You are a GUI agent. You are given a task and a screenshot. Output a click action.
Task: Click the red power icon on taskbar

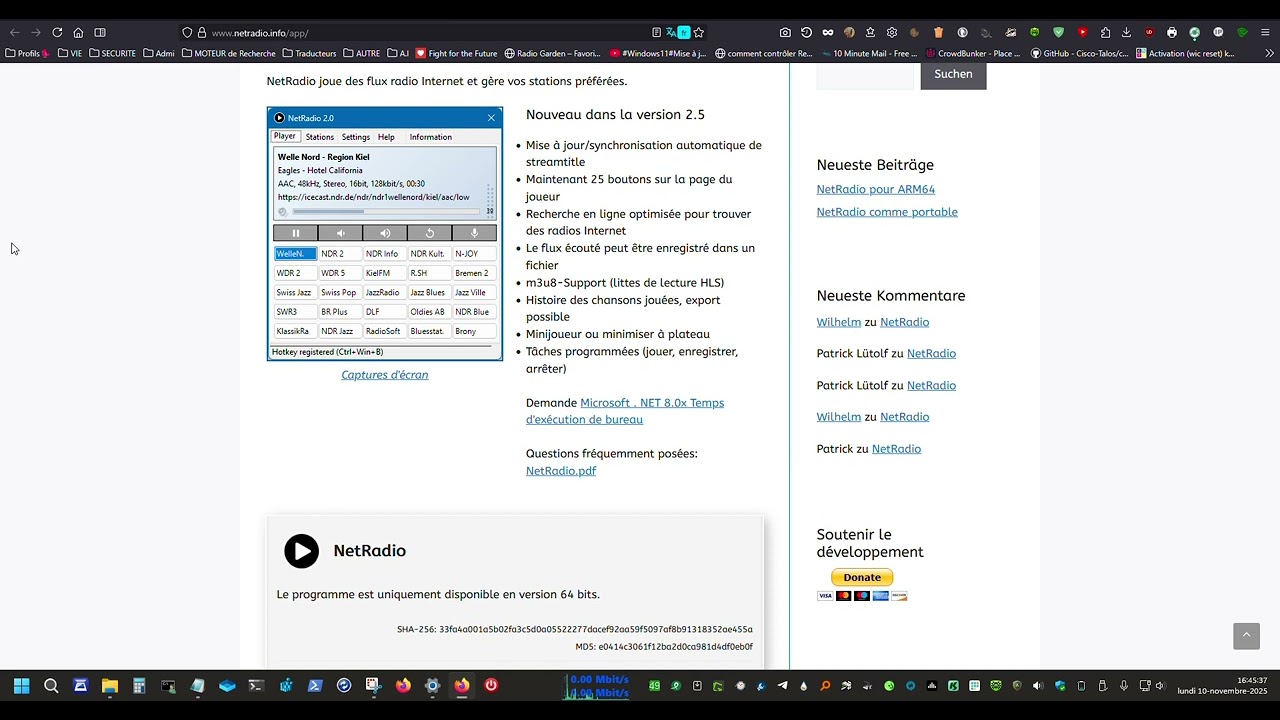[x=491, y=686]
